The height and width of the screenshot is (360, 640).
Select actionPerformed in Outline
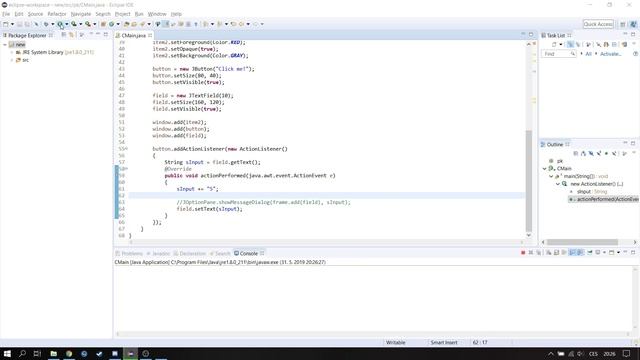pos(604,199)
